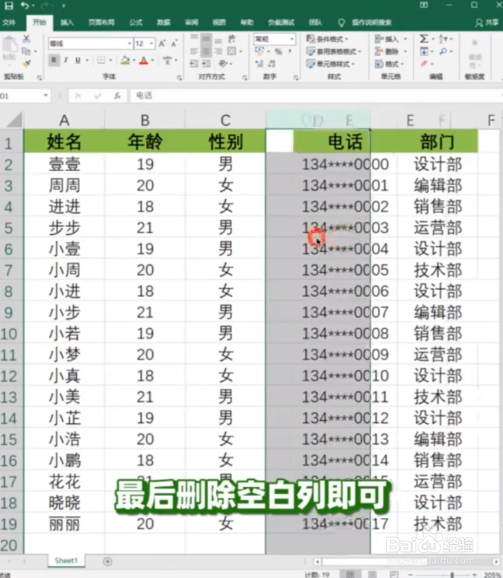Click the Fill down arrow icon
Viewport: 503px width, 578px height.
click(x=424, y=51)
